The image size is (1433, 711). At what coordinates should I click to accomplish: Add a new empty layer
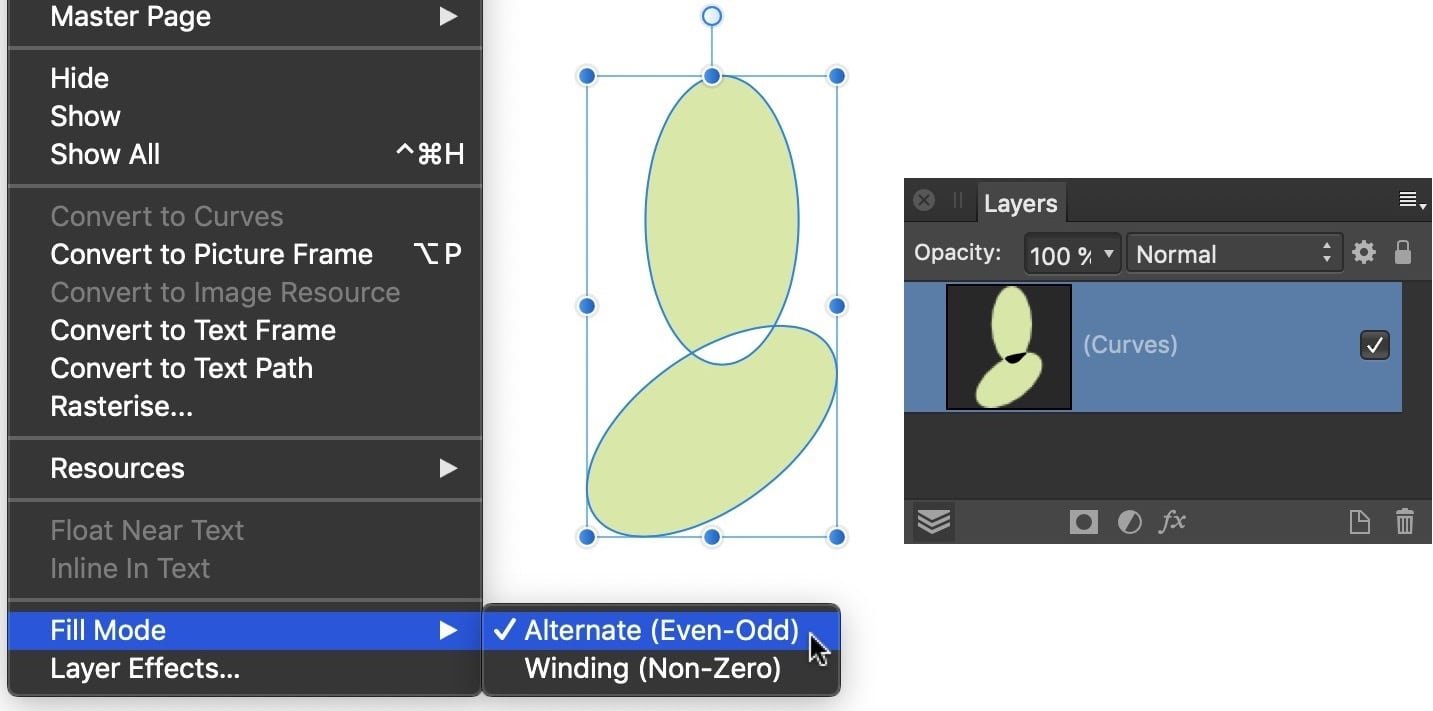[1359, 521]
